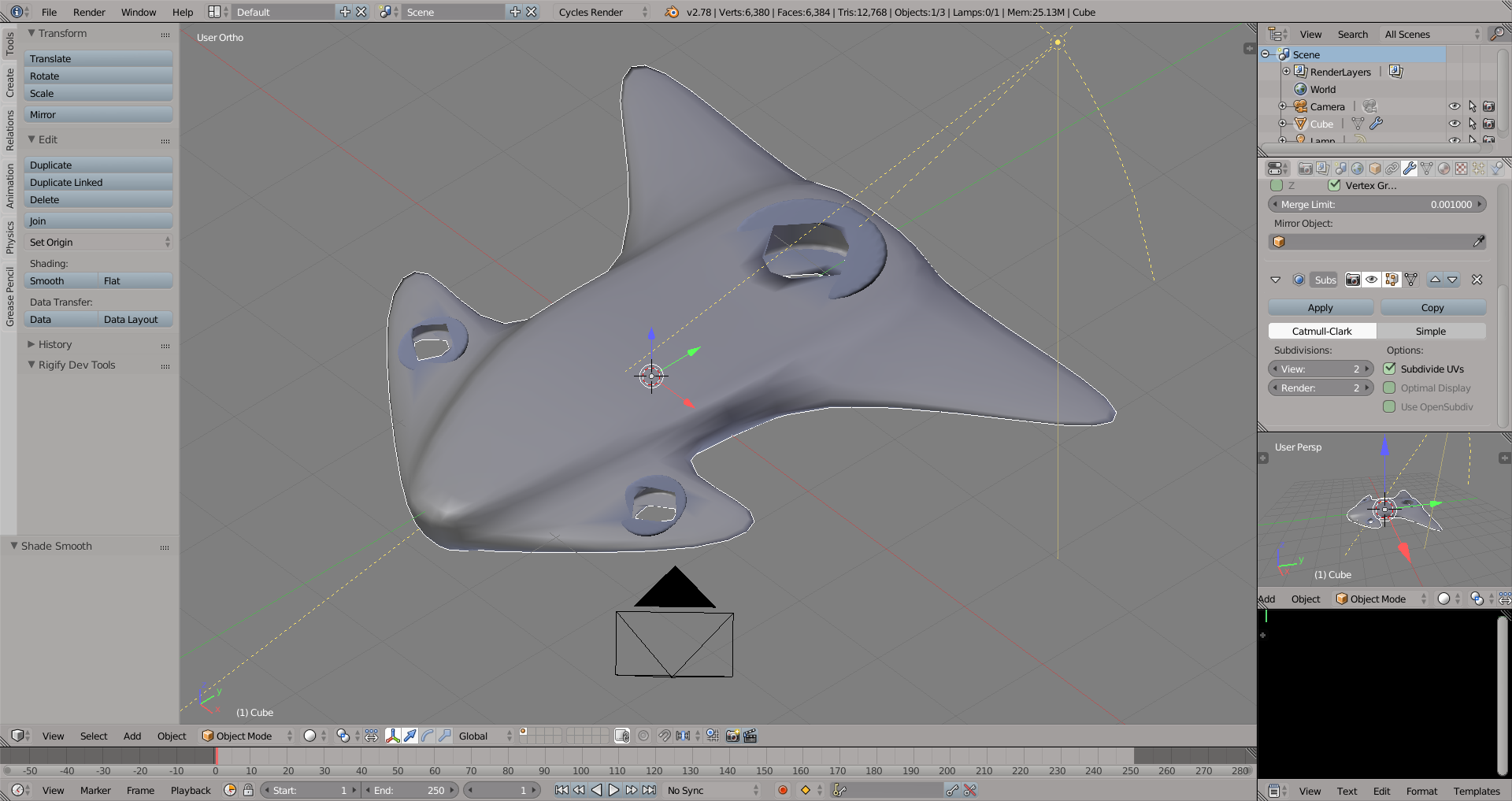This screenshot has width=1512, height=801.
Task: Enable the Optimal Display checkbox
Action: (1390, 388)
